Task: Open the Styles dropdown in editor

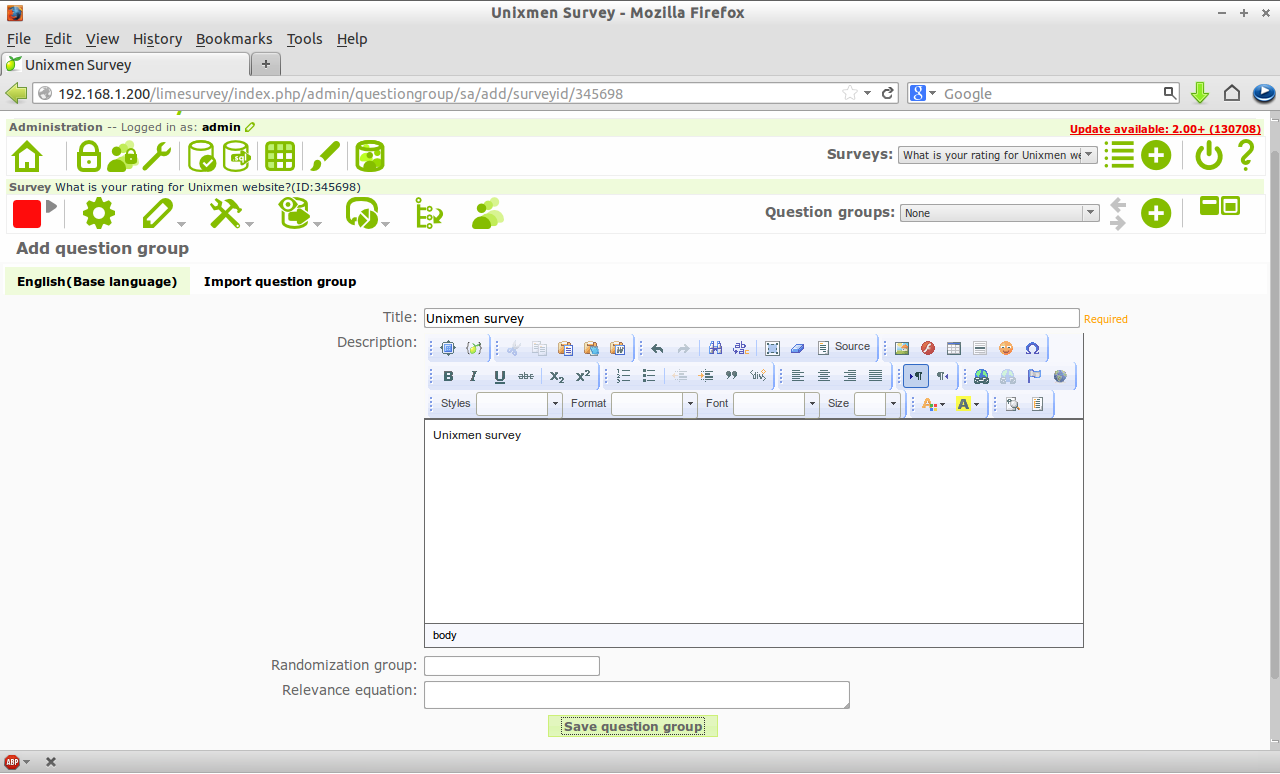Action: pyautogui.click(x=519, y=404)
